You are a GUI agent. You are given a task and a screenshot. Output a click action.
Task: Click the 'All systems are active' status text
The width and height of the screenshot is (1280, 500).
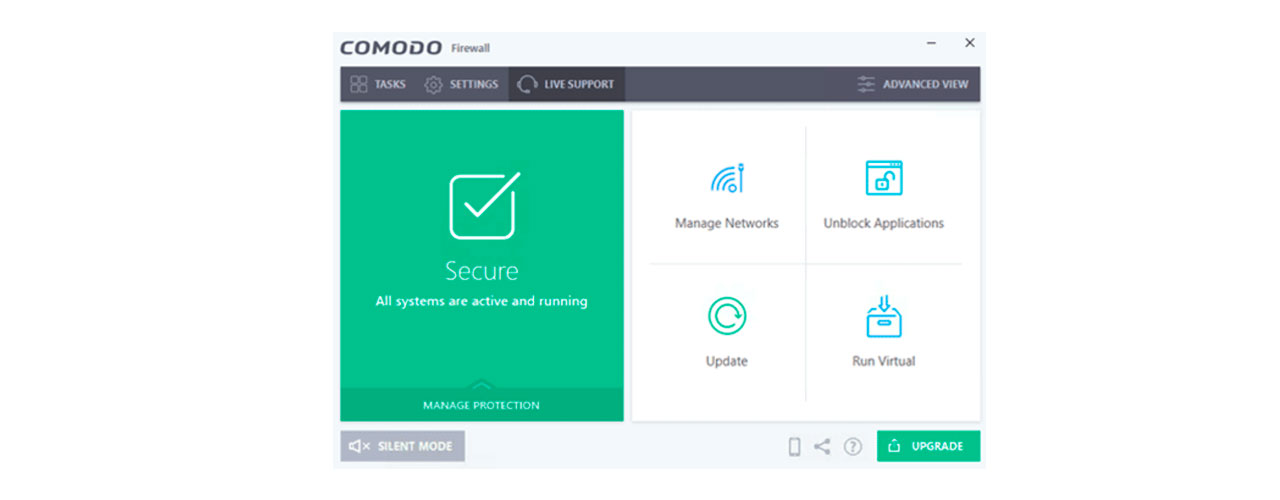(481, 301)
